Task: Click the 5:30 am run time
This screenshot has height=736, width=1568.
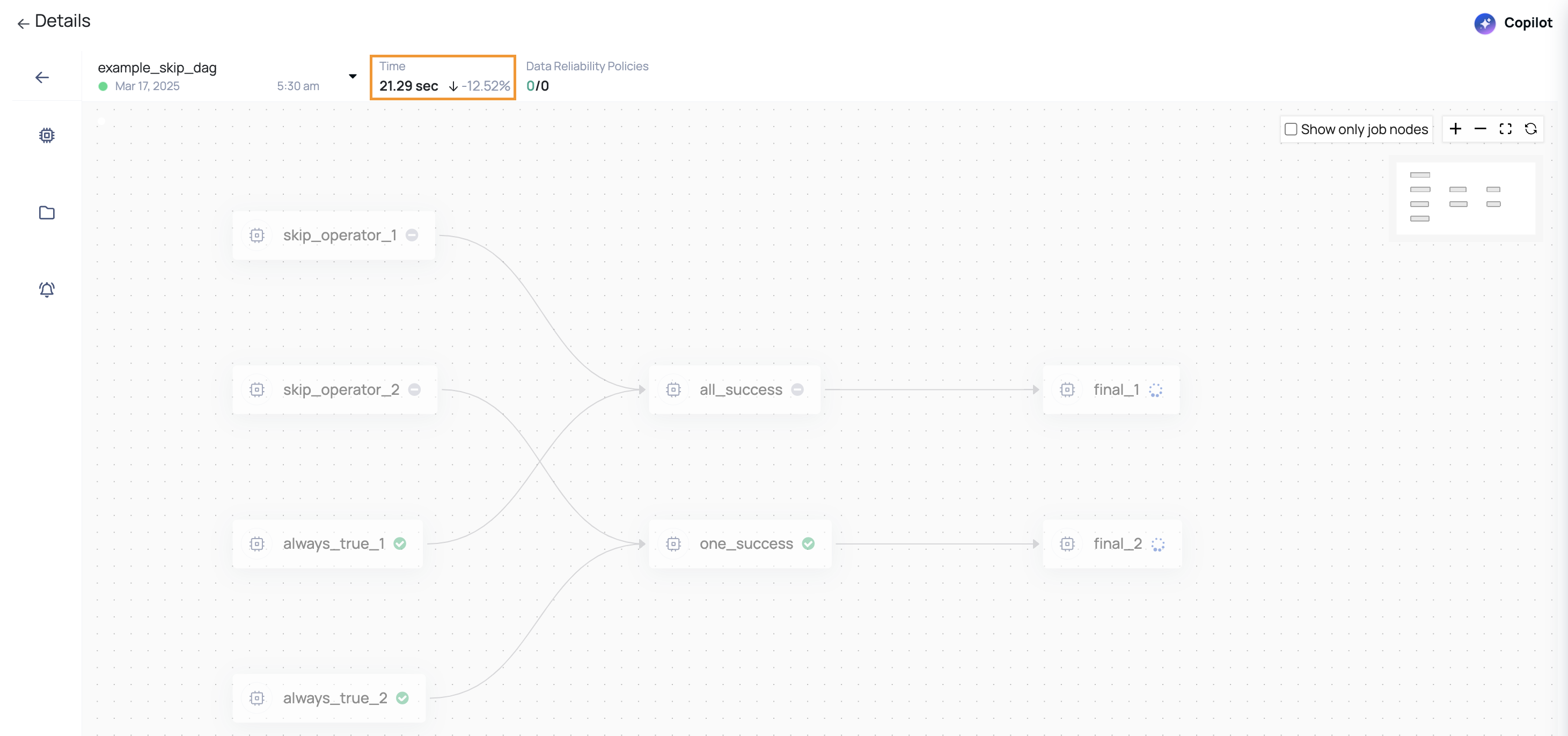Action: point(298,86)
